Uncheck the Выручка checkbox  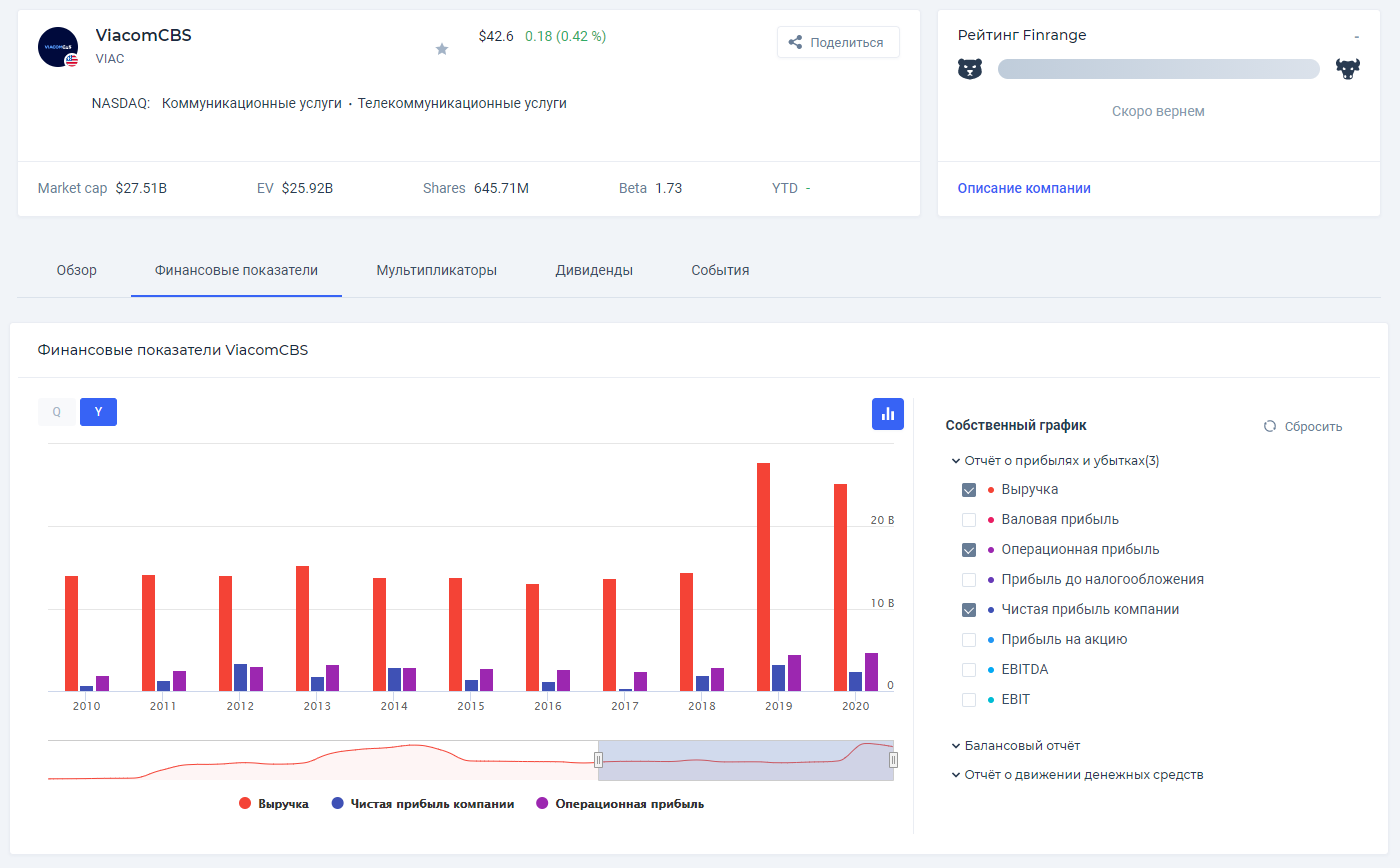[x=968, y=490]
